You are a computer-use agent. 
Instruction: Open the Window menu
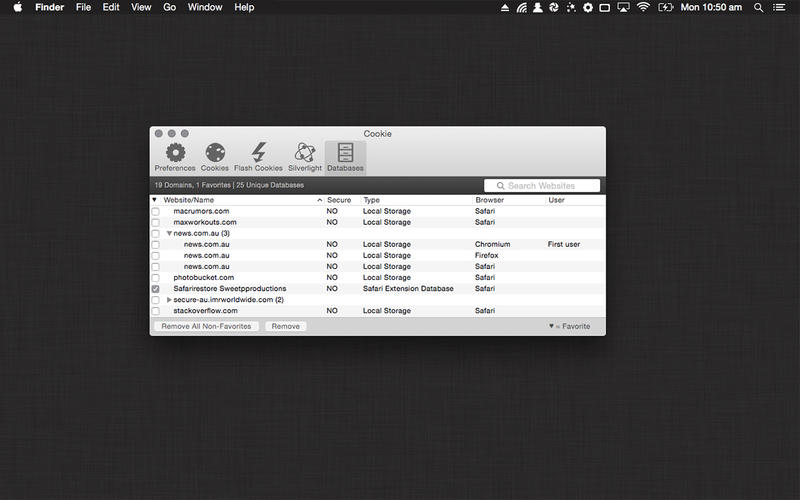tap(205, 7)
